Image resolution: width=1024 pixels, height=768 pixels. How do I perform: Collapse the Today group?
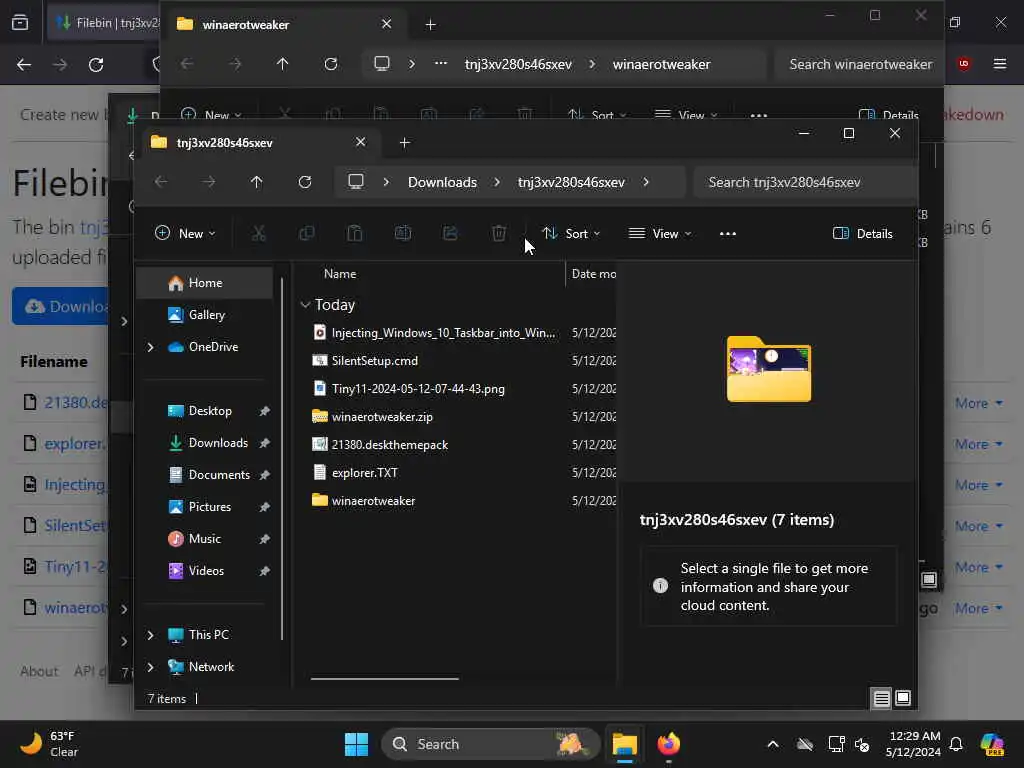(x=305, y=305)
